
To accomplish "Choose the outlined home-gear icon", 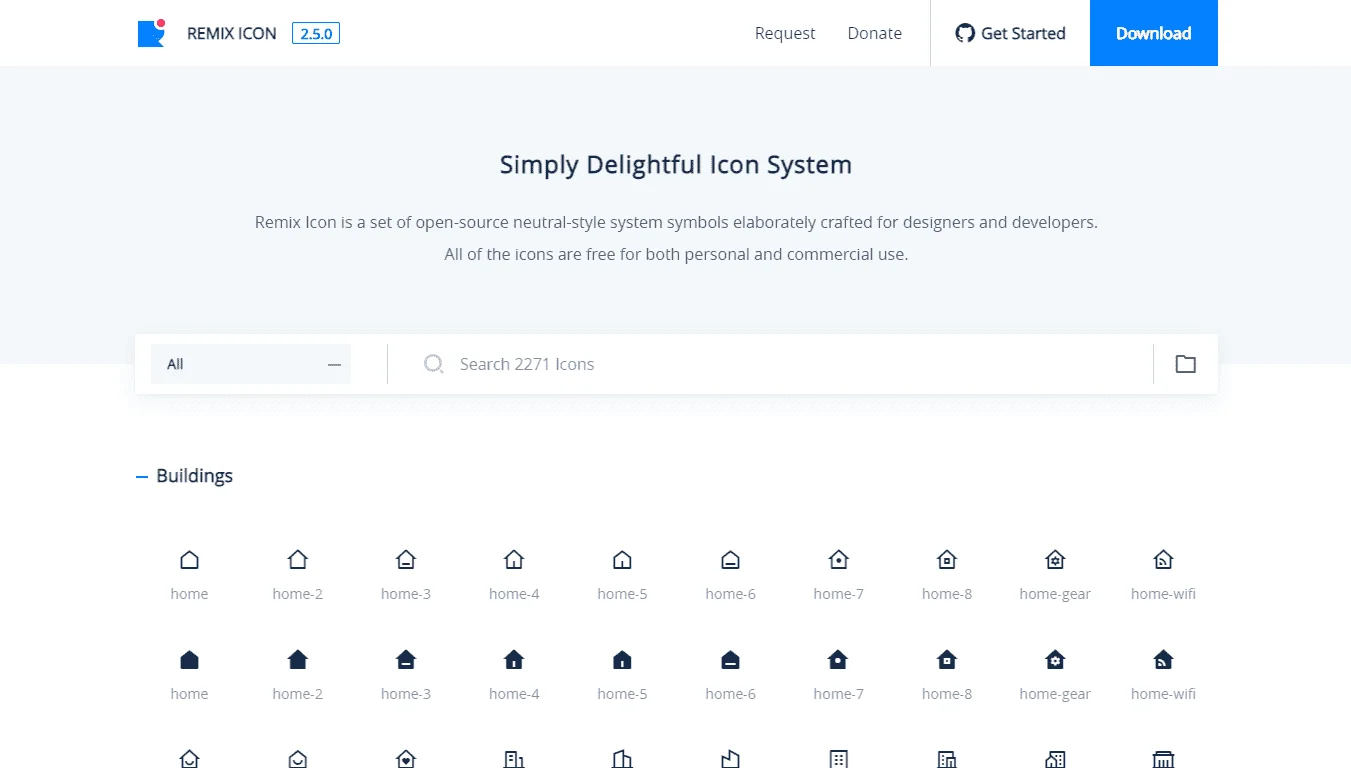I will tap(1055, 559).
